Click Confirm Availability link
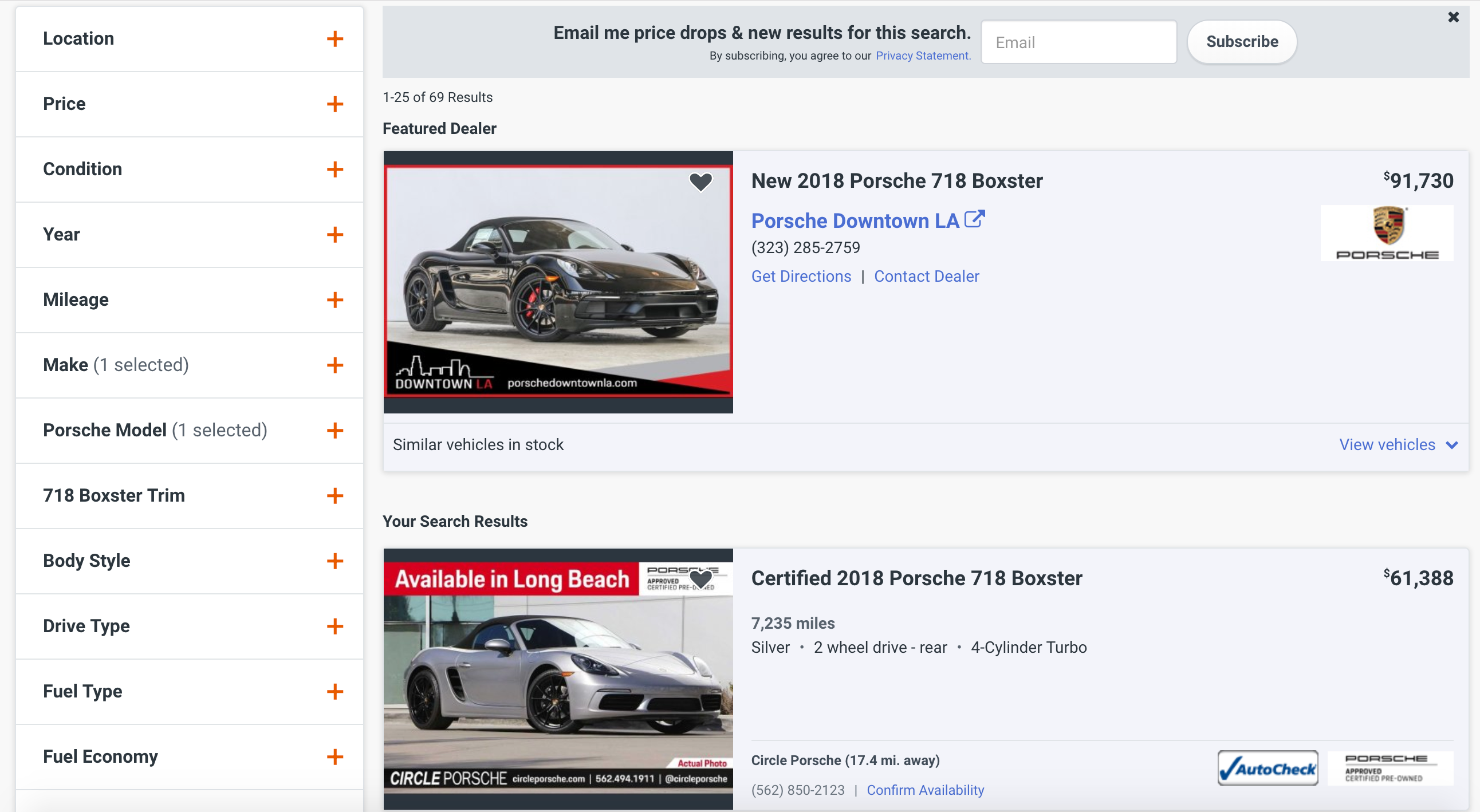 tap(925, 790)
